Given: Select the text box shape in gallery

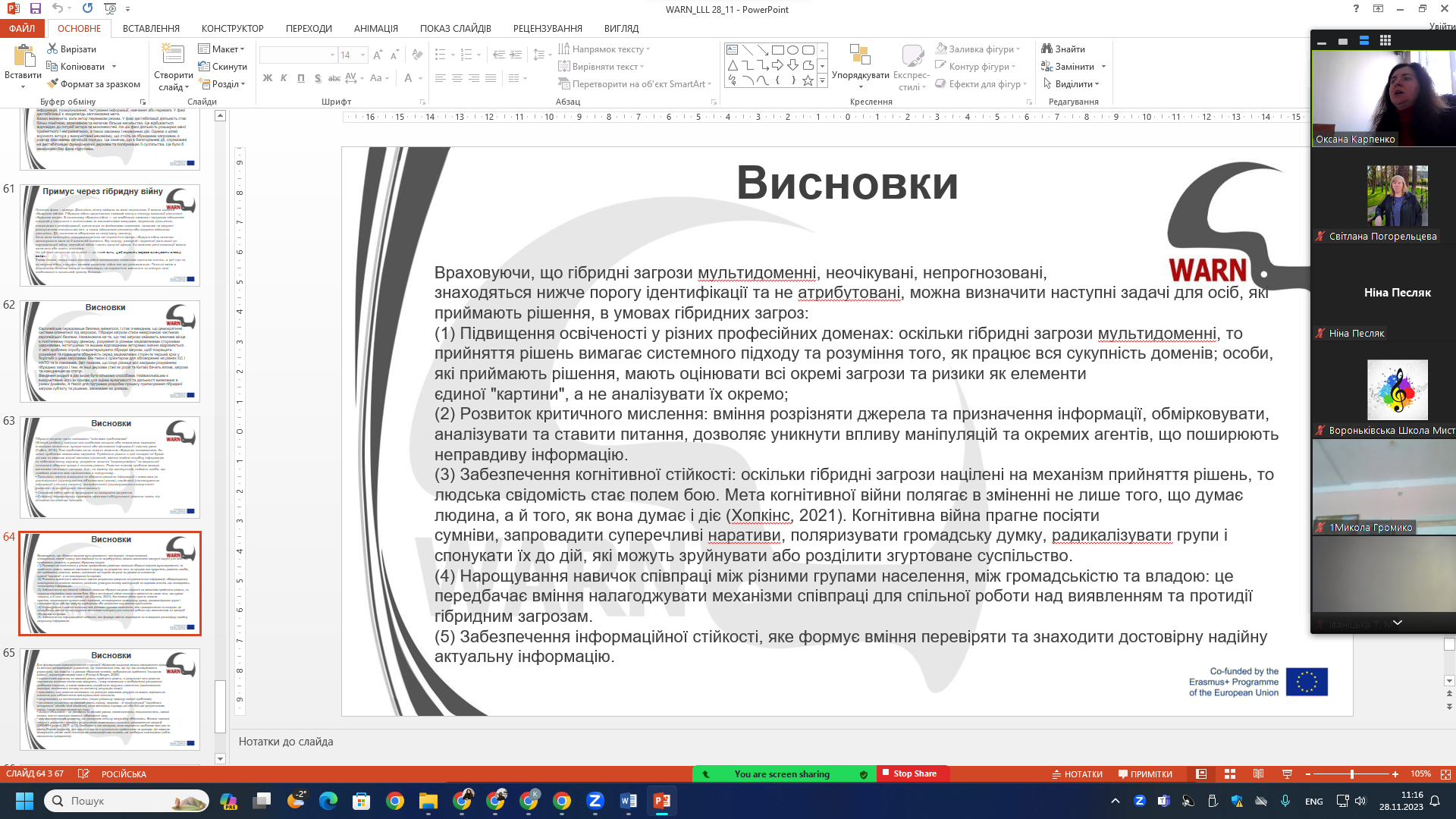Looking at the screenshot, I should tap(733, 49).
